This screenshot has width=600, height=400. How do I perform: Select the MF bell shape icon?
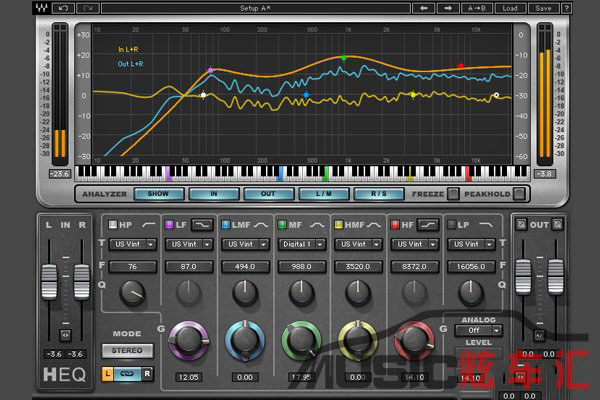[x=317, y=225]
